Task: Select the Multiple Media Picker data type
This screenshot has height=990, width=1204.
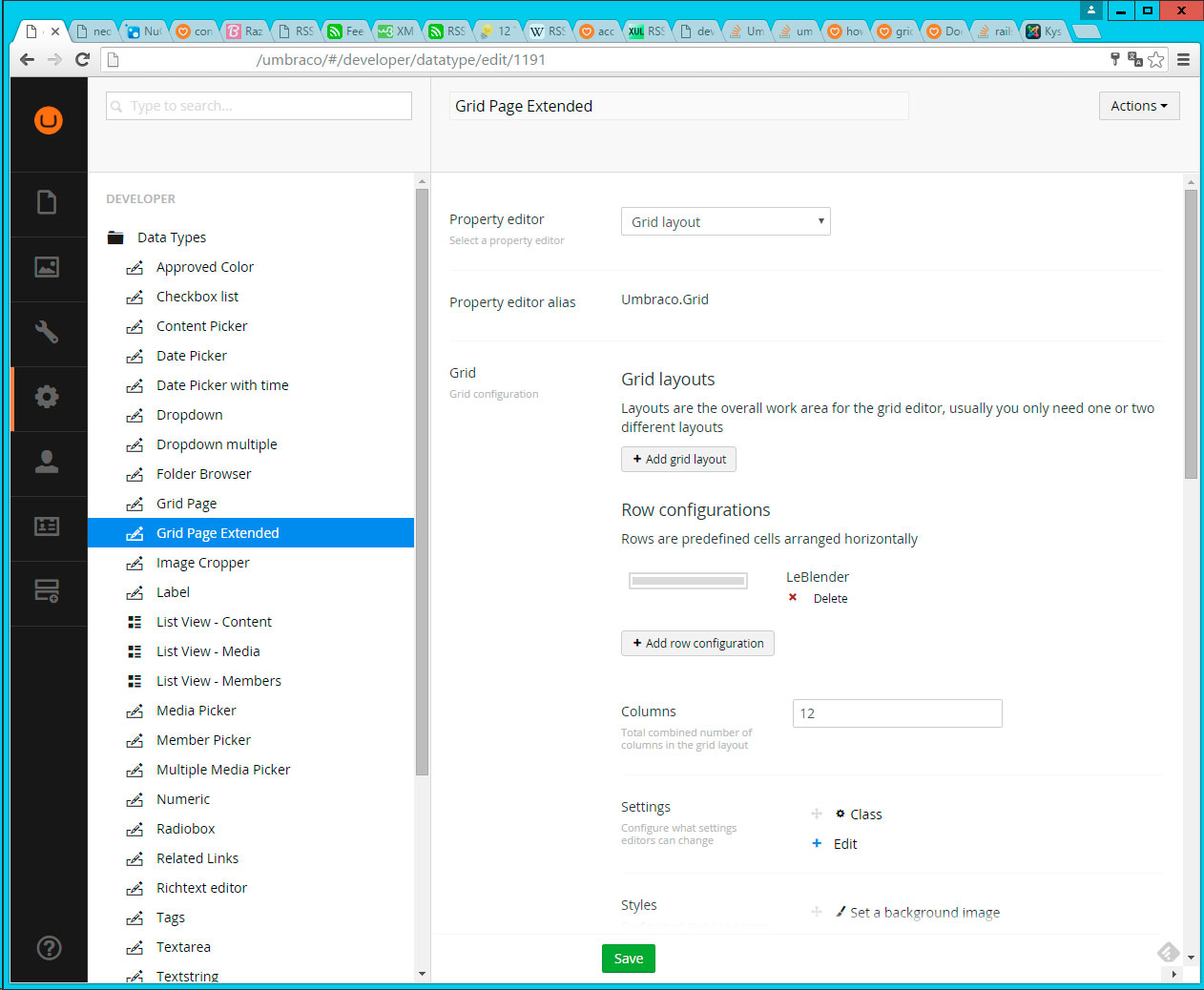Action: tap(223, 770)
